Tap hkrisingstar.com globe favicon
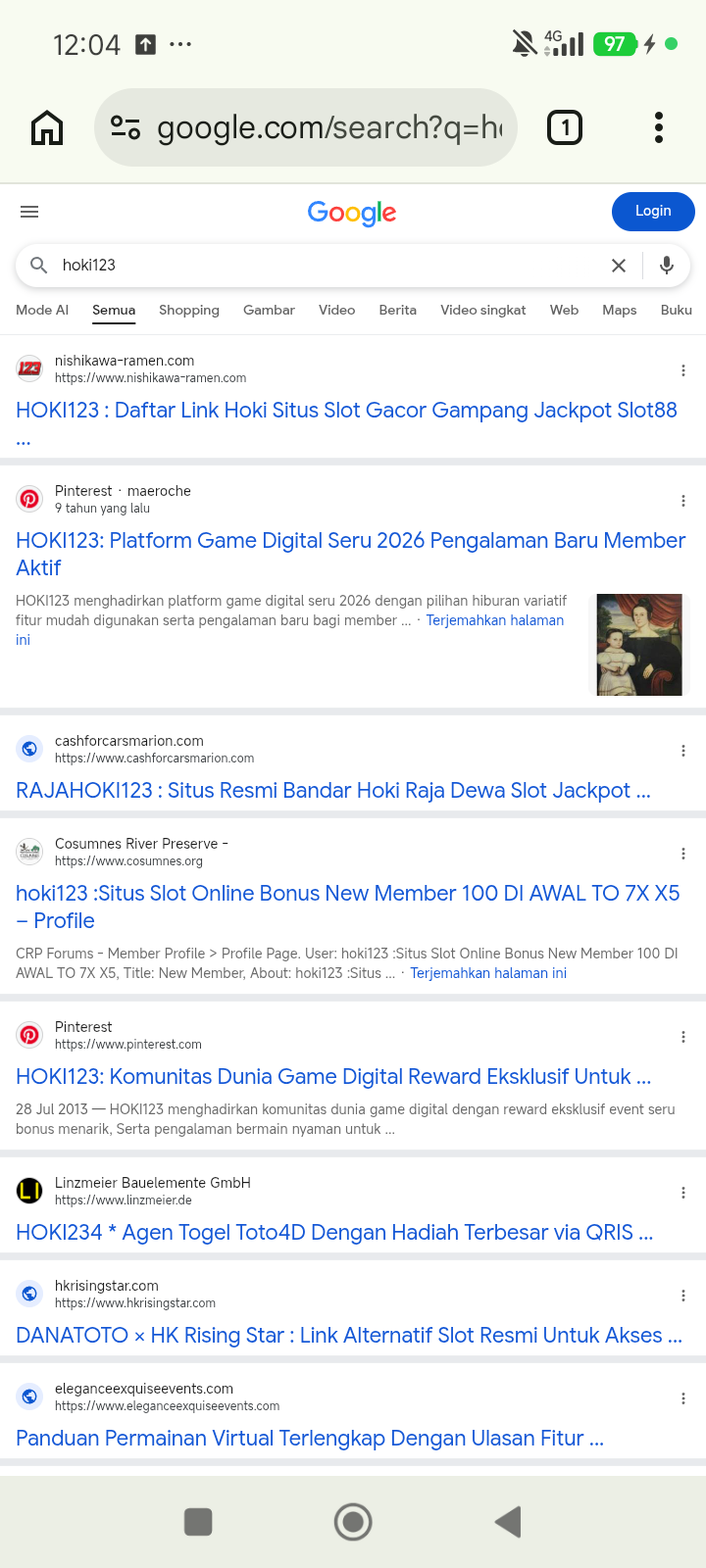Image resolution: width=706 pixels, height=1568 pixels. point(29,1294)
